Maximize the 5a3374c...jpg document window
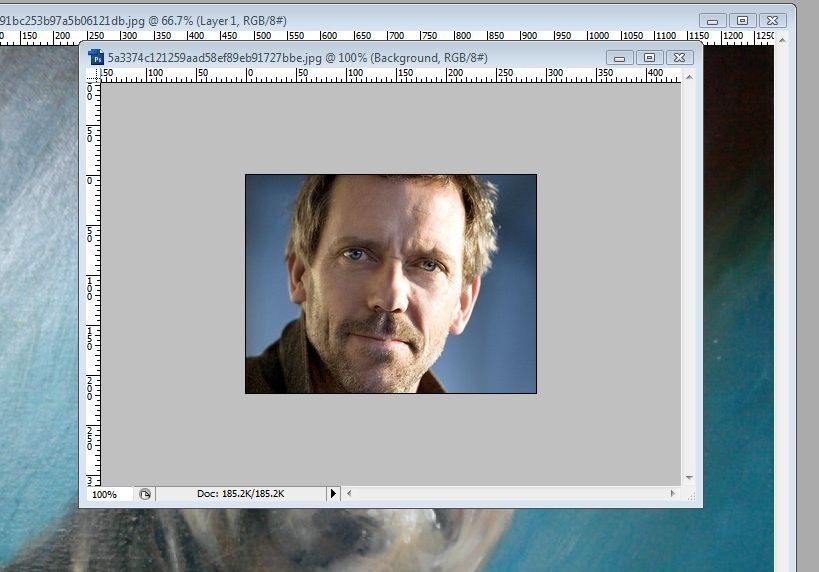This screenshot has height=572, width=819. (x=649, y=57)
